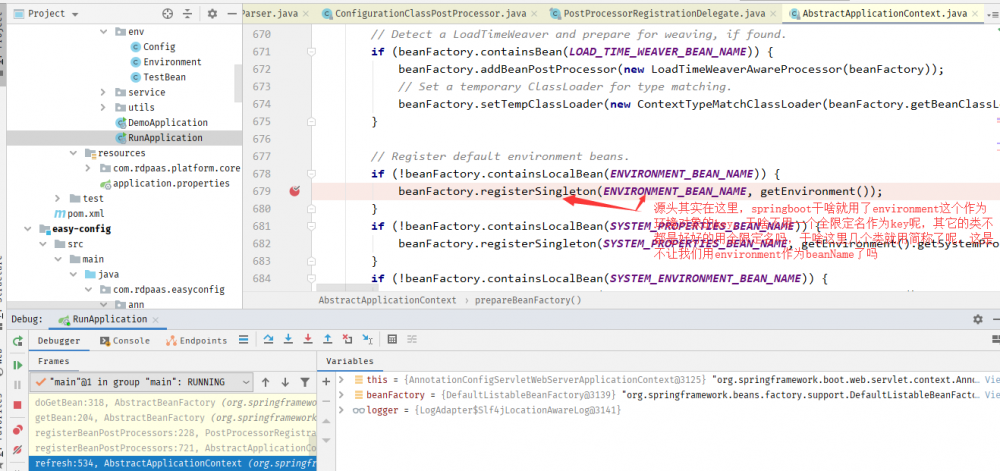Image resolution: width=1000 pixels, height=471 pixels.
Task: Click the fold marker on line 671
Action: coord(311,52)
